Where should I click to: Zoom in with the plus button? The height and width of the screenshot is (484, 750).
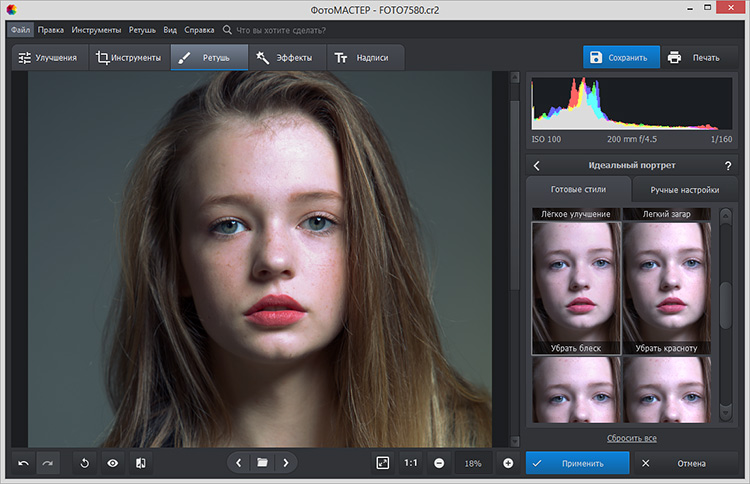click(x=508, y=463)
